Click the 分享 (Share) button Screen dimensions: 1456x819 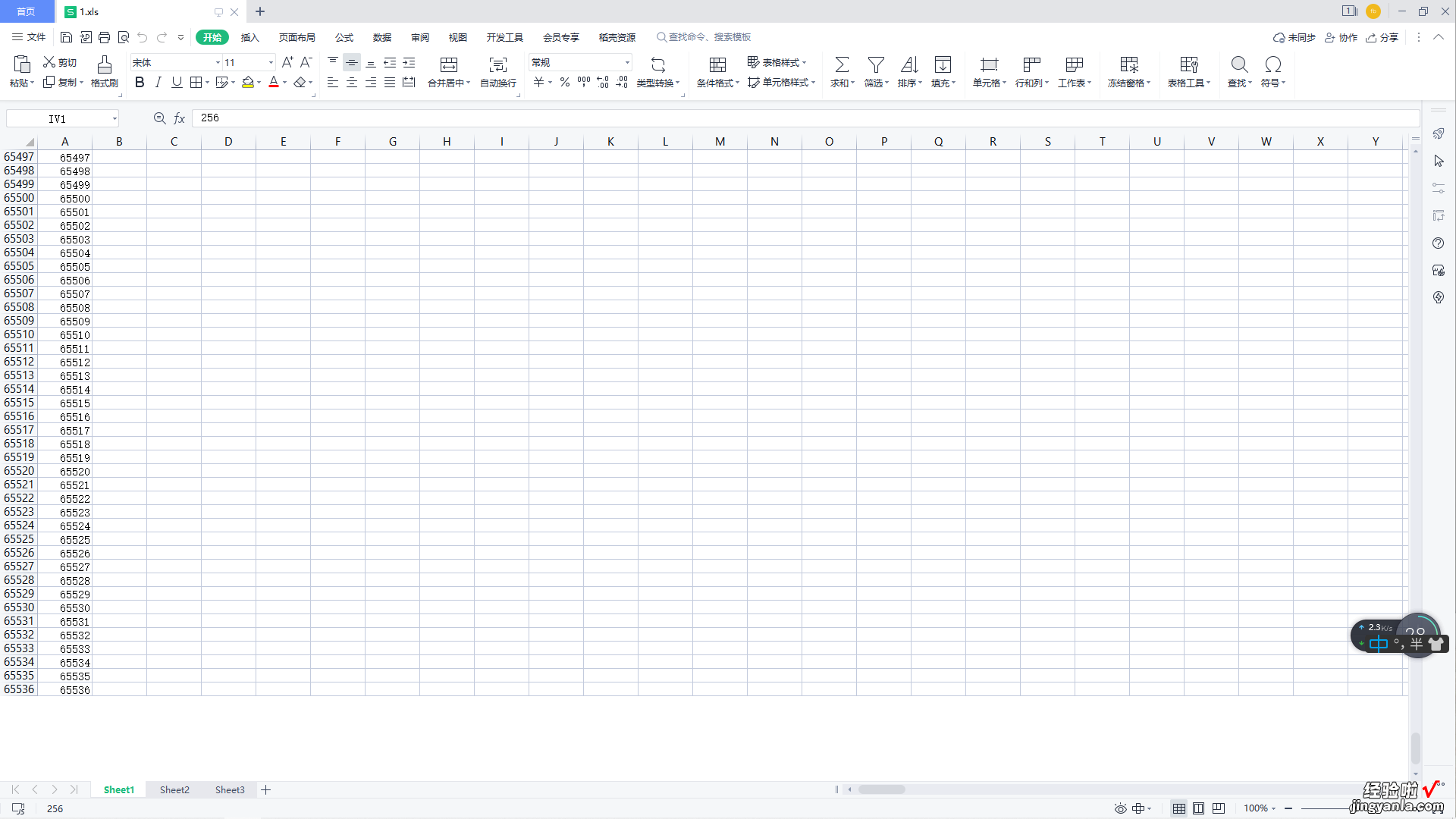click(x=1382, y=37)
